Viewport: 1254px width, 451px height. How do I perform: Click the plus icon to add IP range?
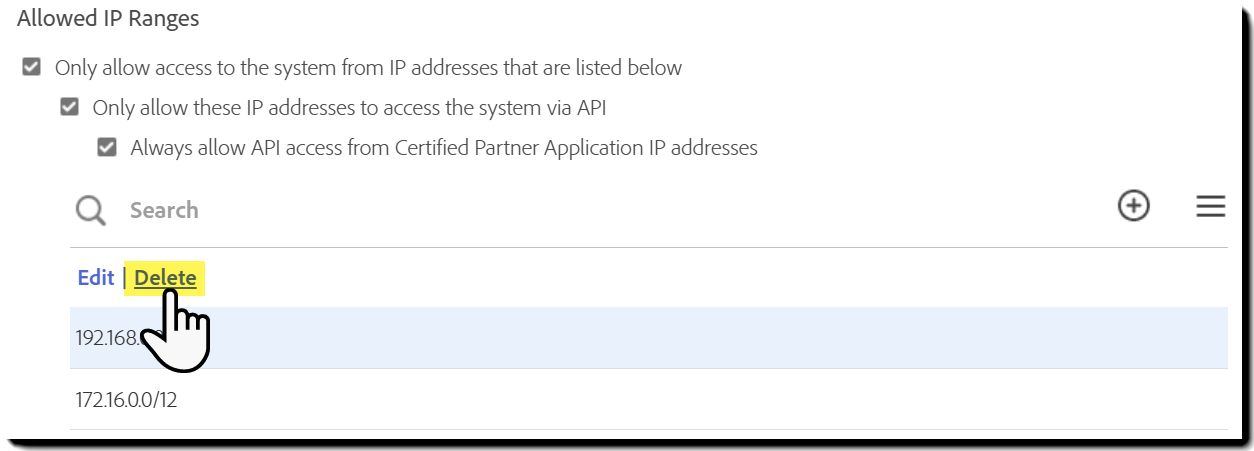click(x=1133, y=207)
